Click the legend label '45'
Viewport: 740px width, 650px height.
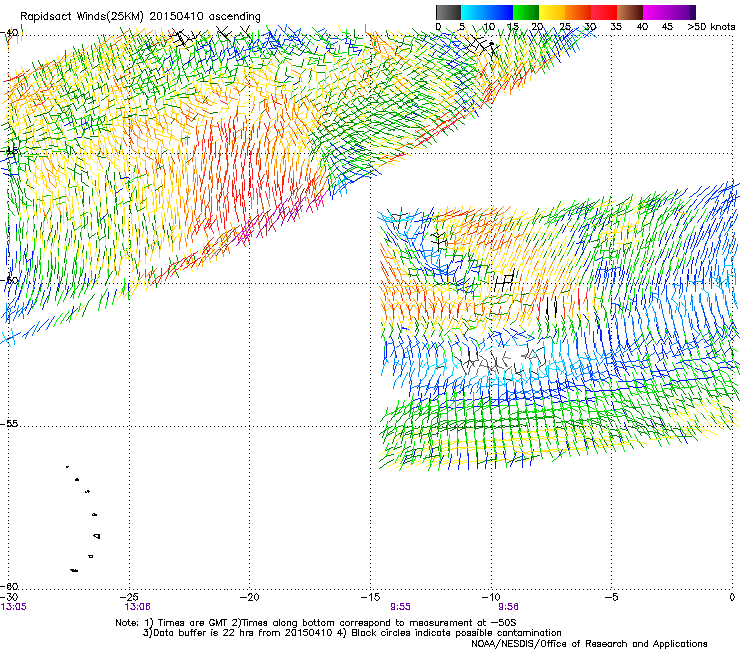tap(667, 27)
